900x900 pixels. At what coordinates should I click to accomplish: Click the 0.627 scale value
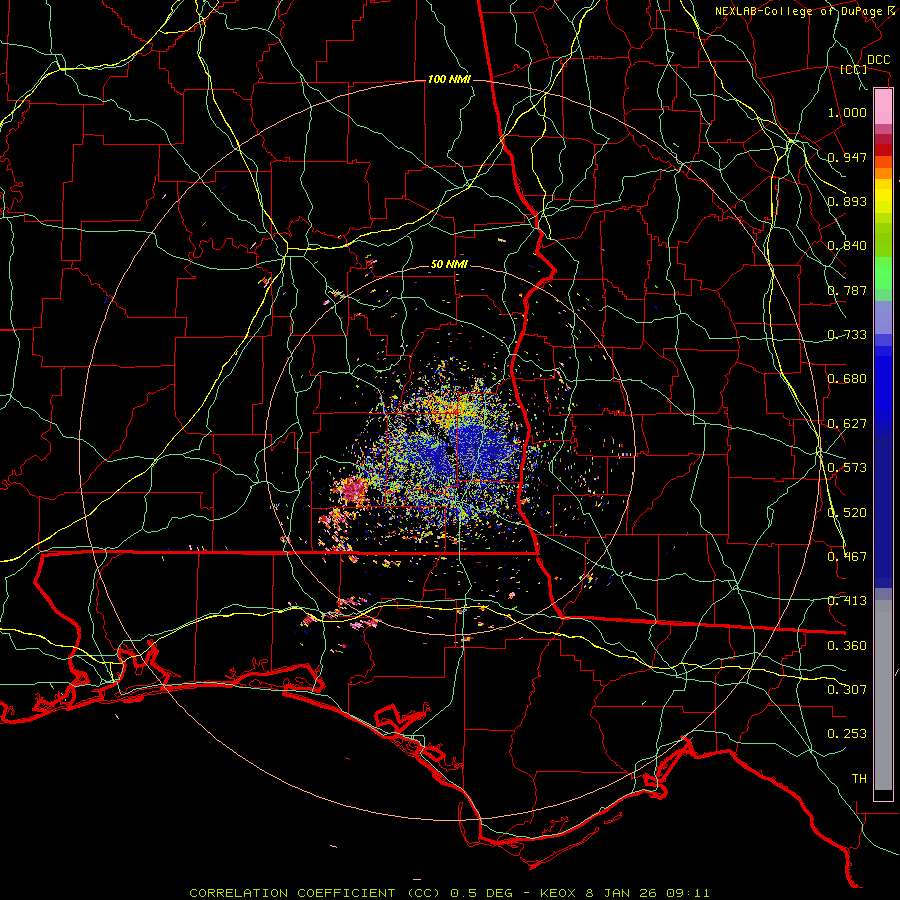tap(847, 424)
